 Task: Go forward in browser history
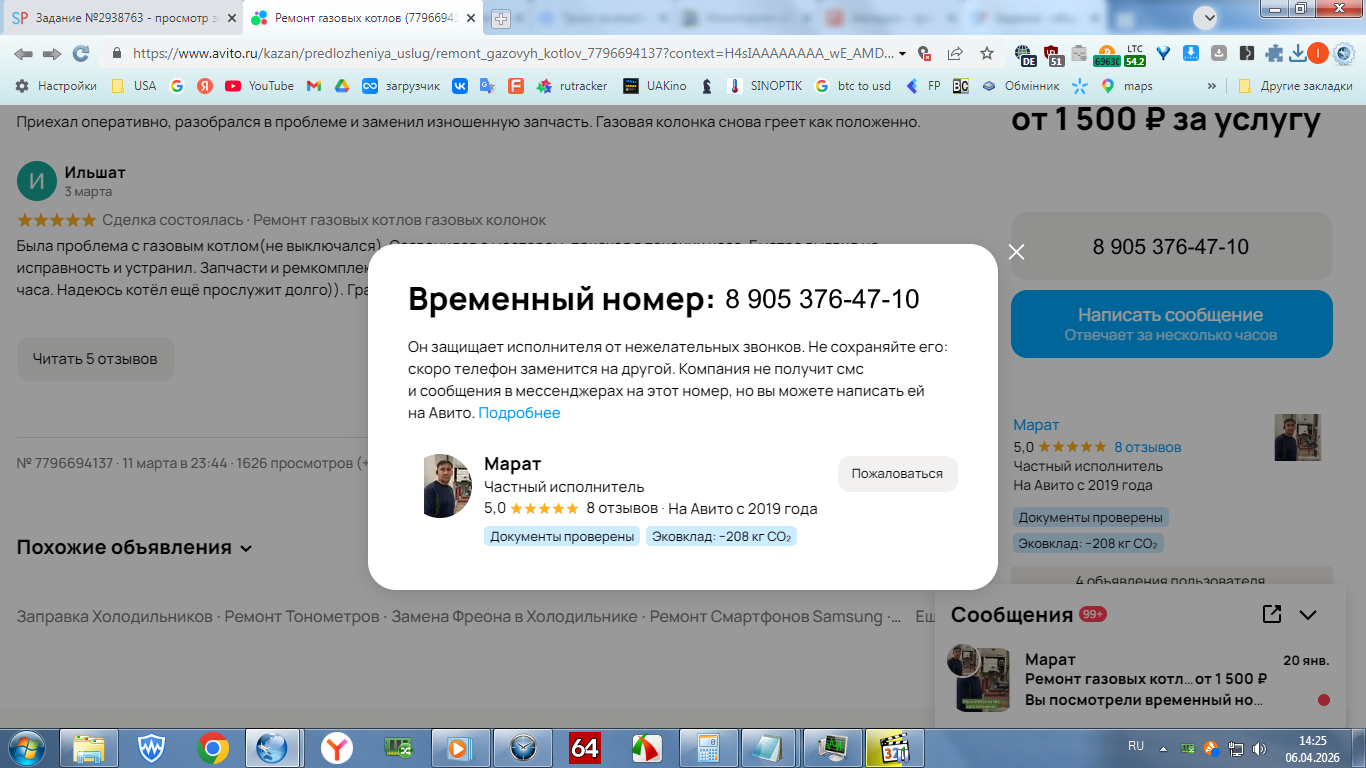click(52, 53)
